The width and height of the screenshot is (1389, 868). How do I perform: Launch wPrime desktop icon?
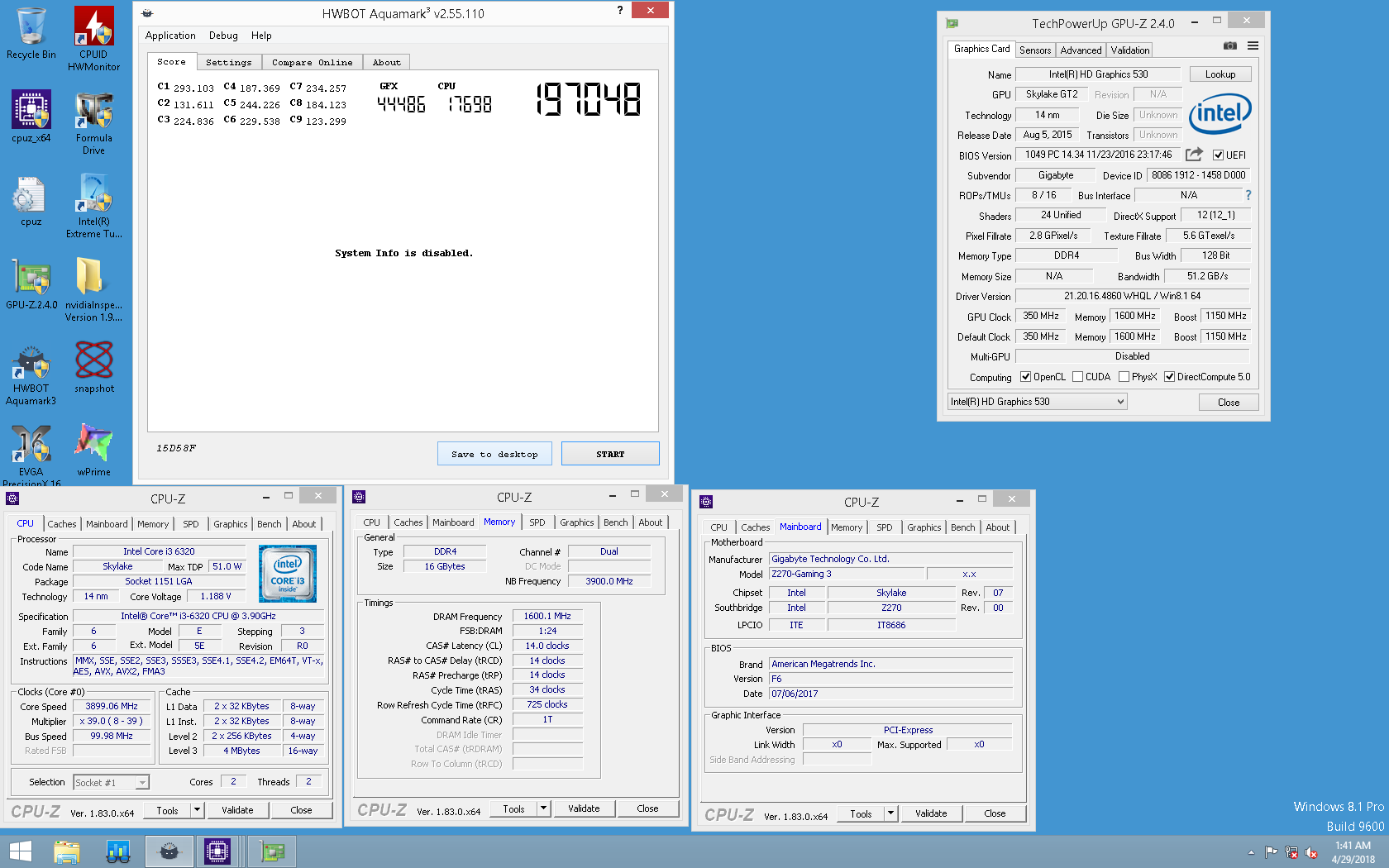click(93, 451)
